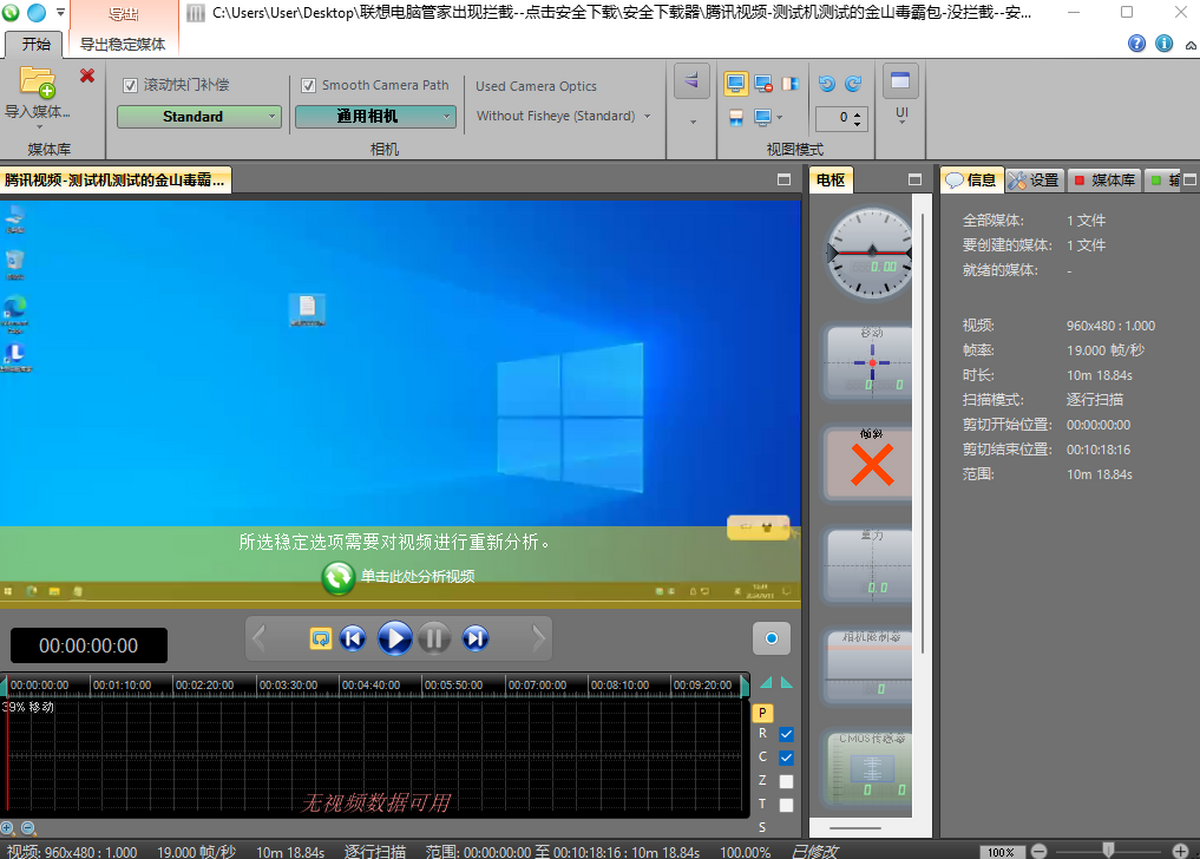Viewport: 1200px width, 859px height.
Task: Click the green circular arrow icon in title bar
Action: [x=11, y=13]
